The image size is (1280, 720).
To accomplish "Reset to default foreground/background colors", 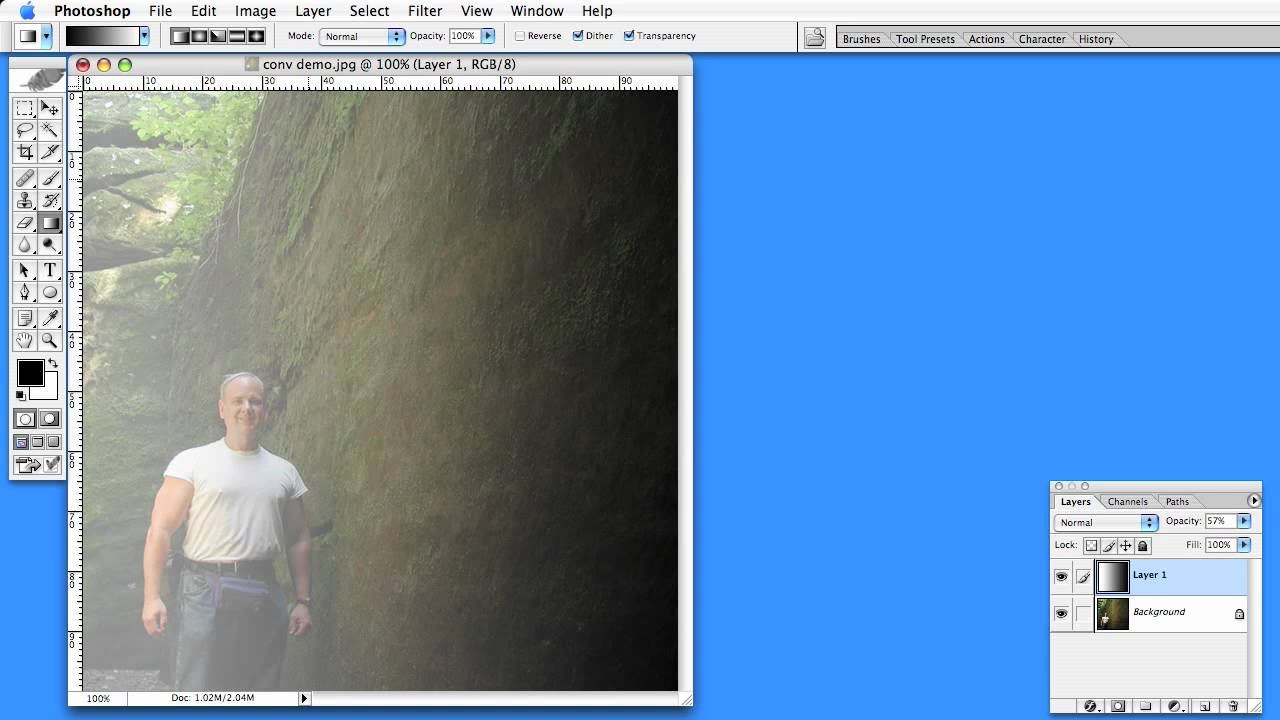I will (x=21, y=396).
